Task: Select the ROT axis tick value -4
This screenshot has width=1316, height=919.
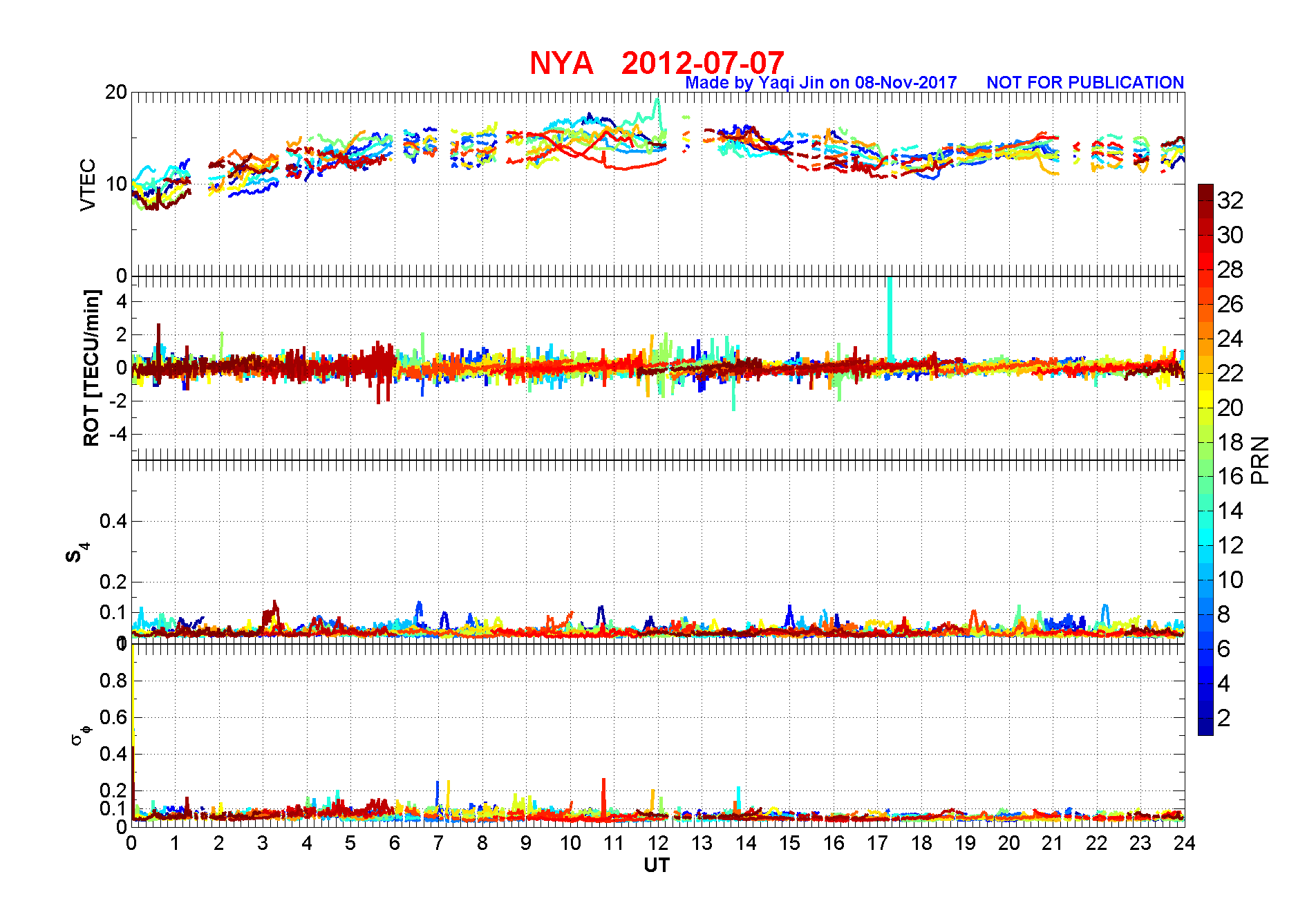Action: 119,435
